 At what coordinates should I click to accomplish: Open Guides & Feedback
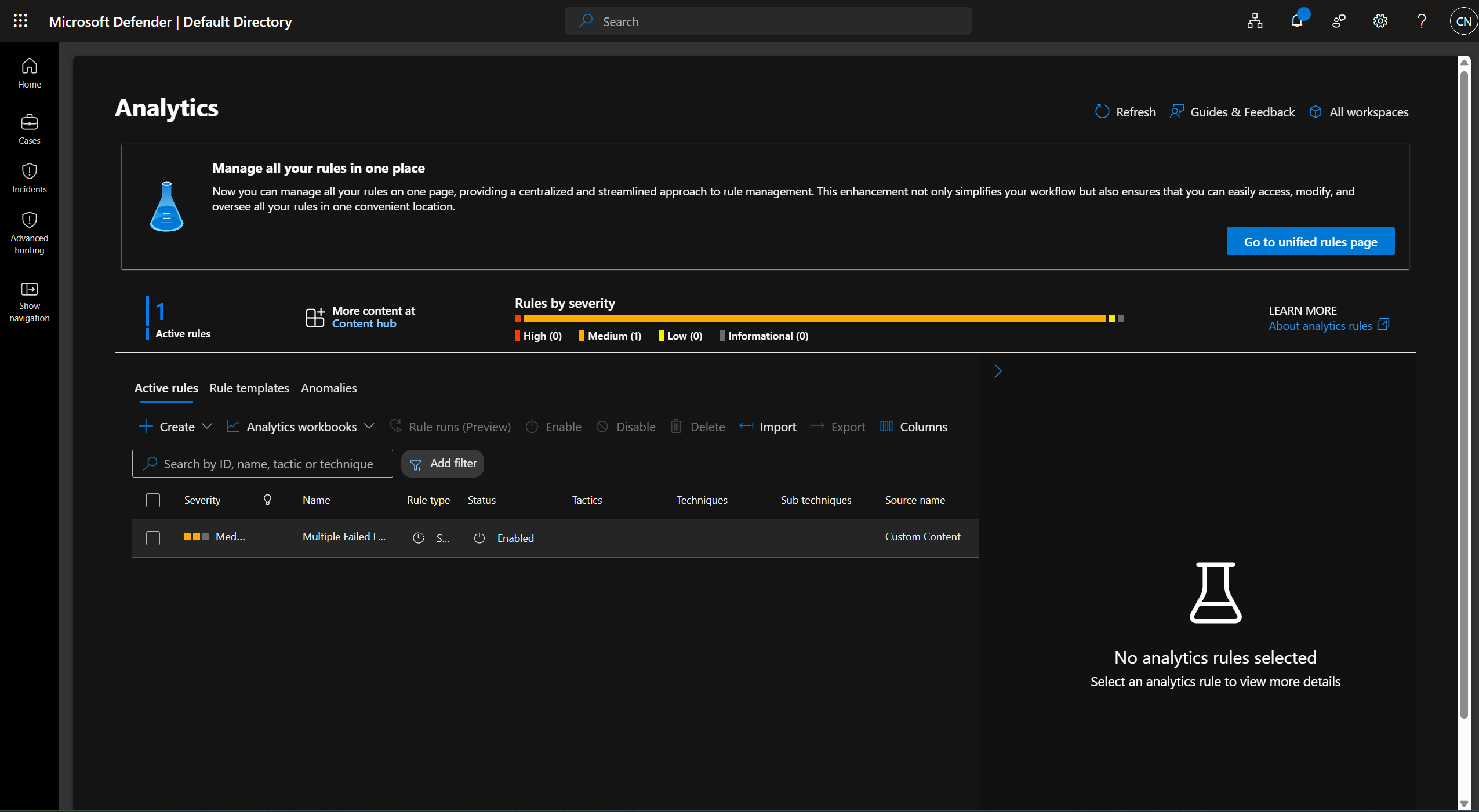pos(1233,112)
